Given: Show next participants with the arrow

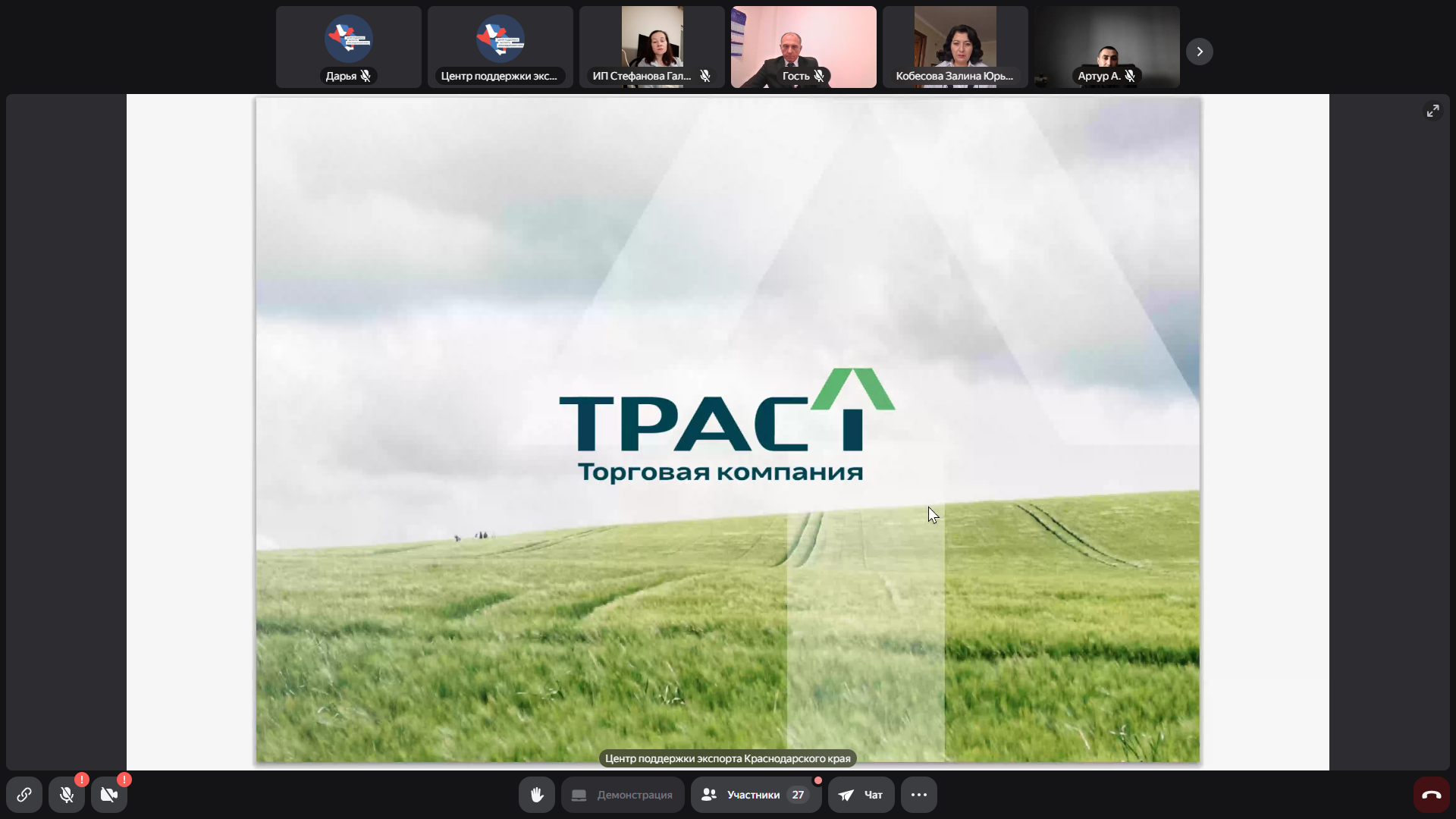Looking at the screenshot, I should [x=1199, y=52].
